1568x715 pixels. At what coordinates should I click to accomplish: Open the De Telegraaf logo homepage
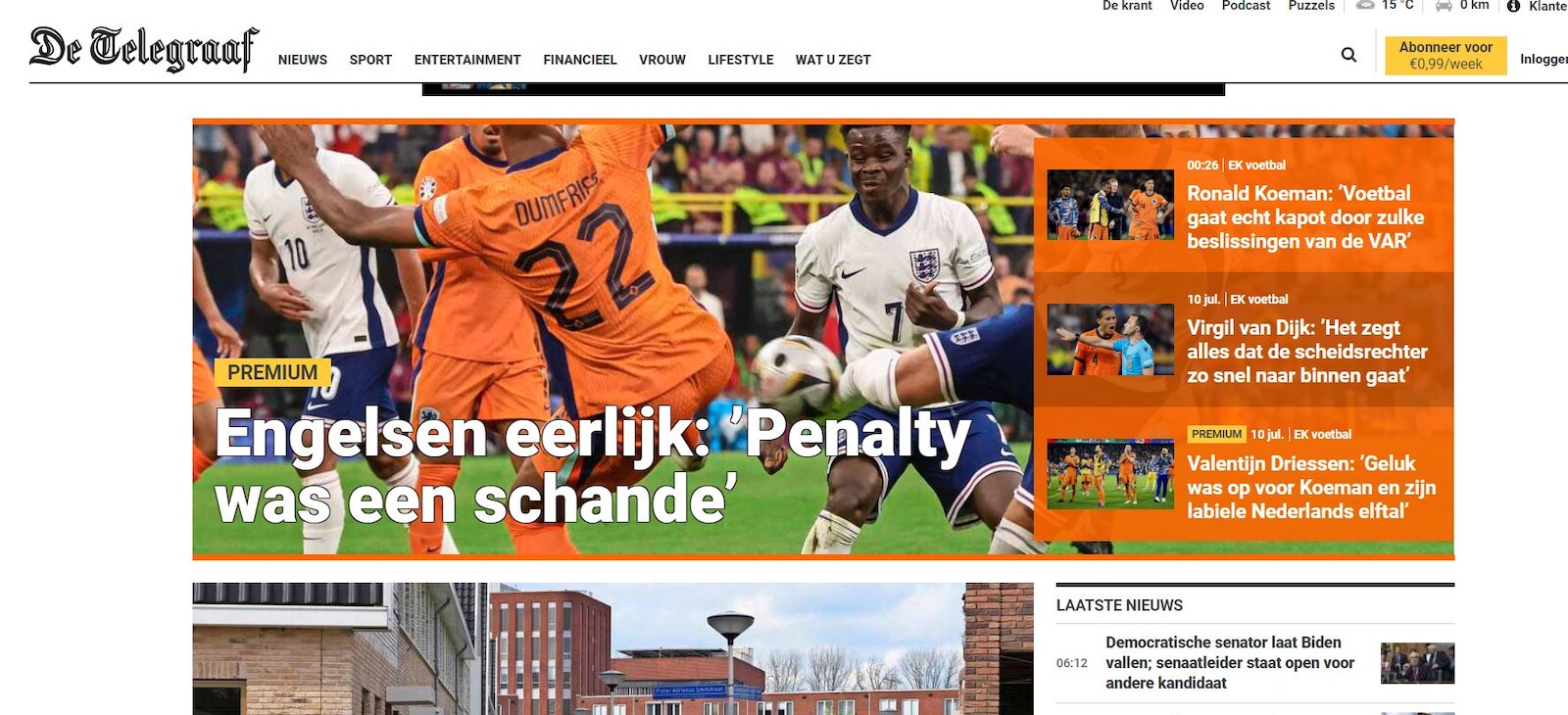click(x=144, y=50)
